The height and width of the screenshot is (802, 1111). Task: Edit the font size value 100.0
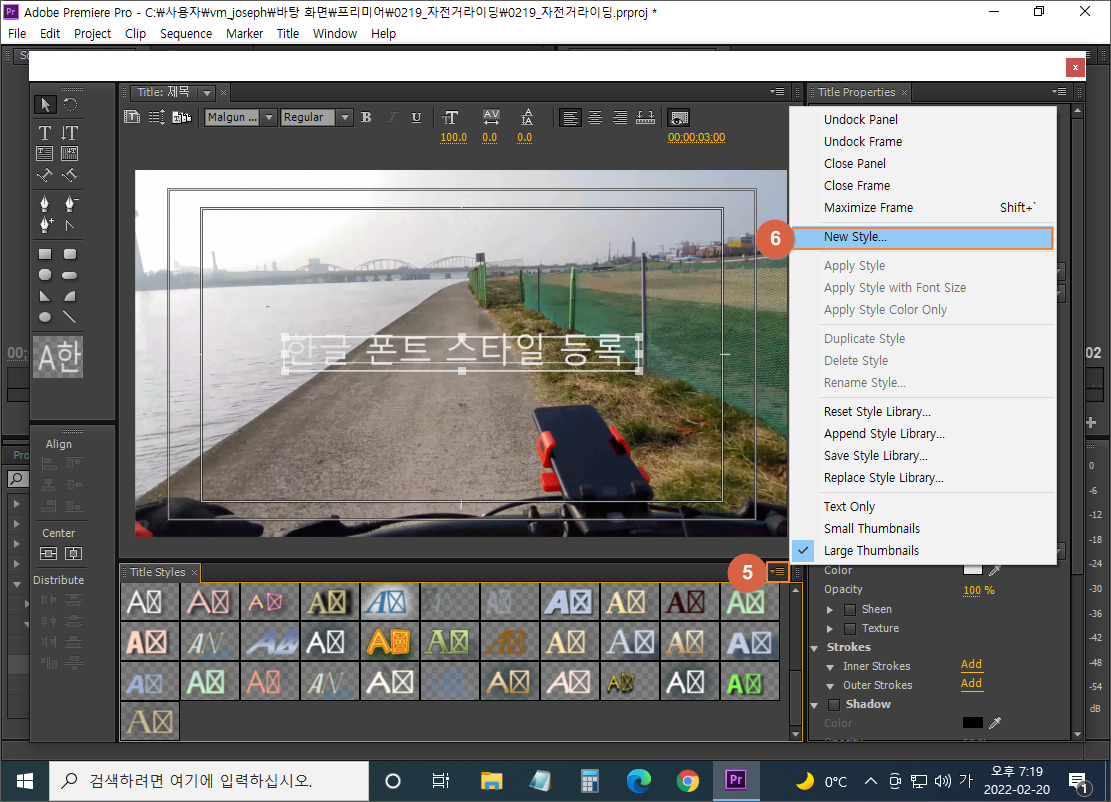click(453, 137)
